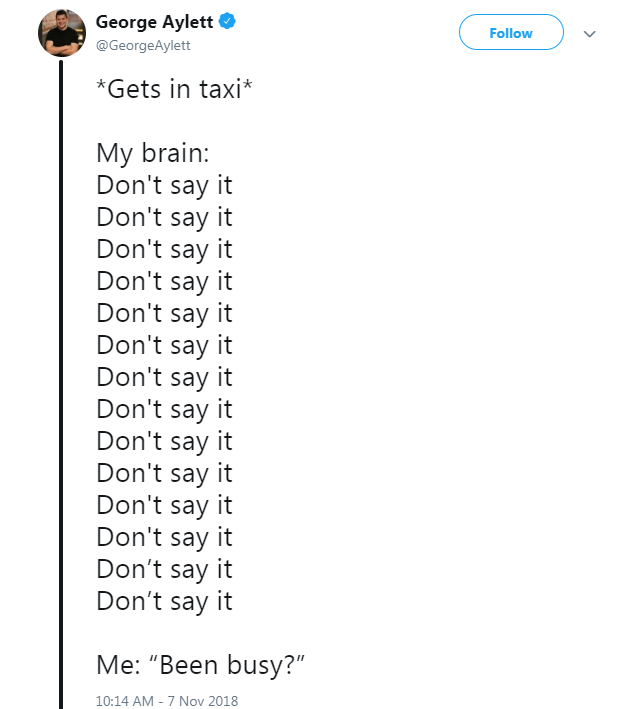Click the "My brain:" text line

pyautogui.click(x=151, y=153)
